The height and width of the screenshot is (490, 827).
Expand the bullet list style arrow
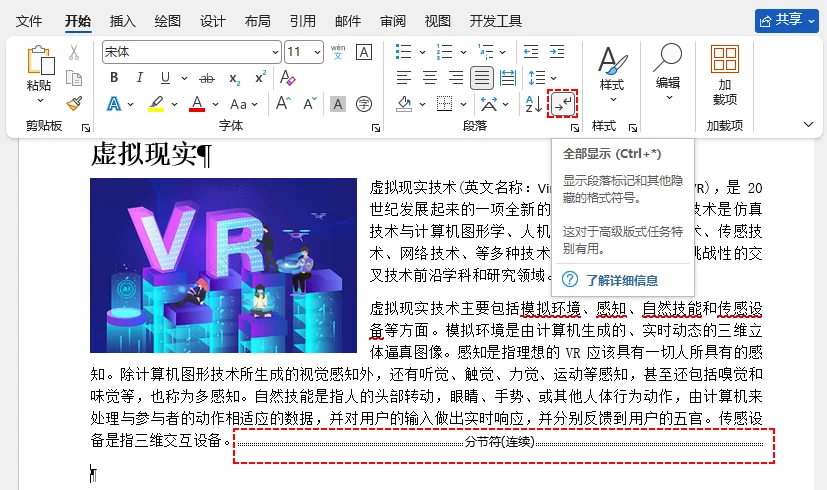point(422,52)
